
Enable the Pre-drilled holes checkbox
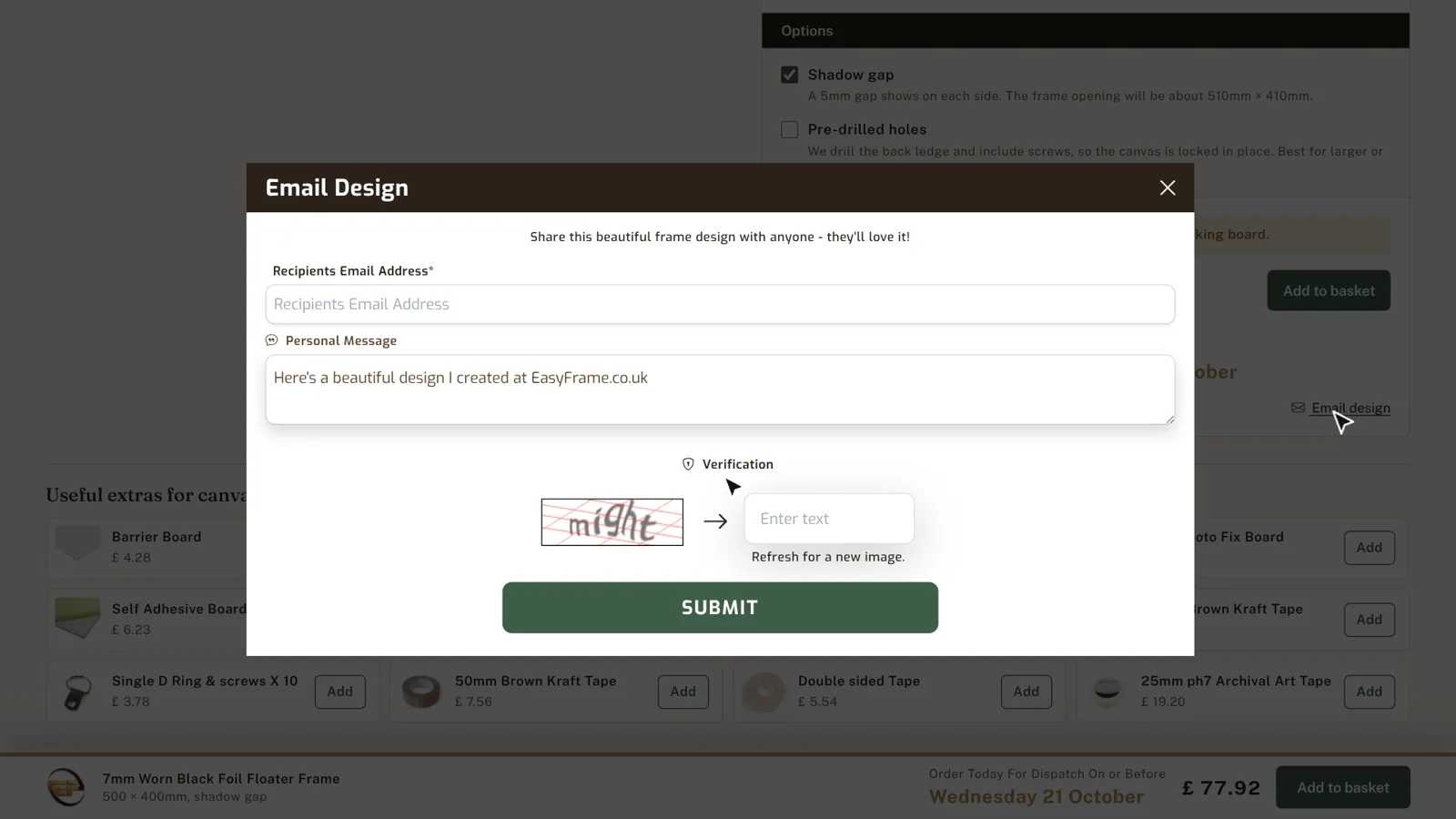(x=789, y=129)
